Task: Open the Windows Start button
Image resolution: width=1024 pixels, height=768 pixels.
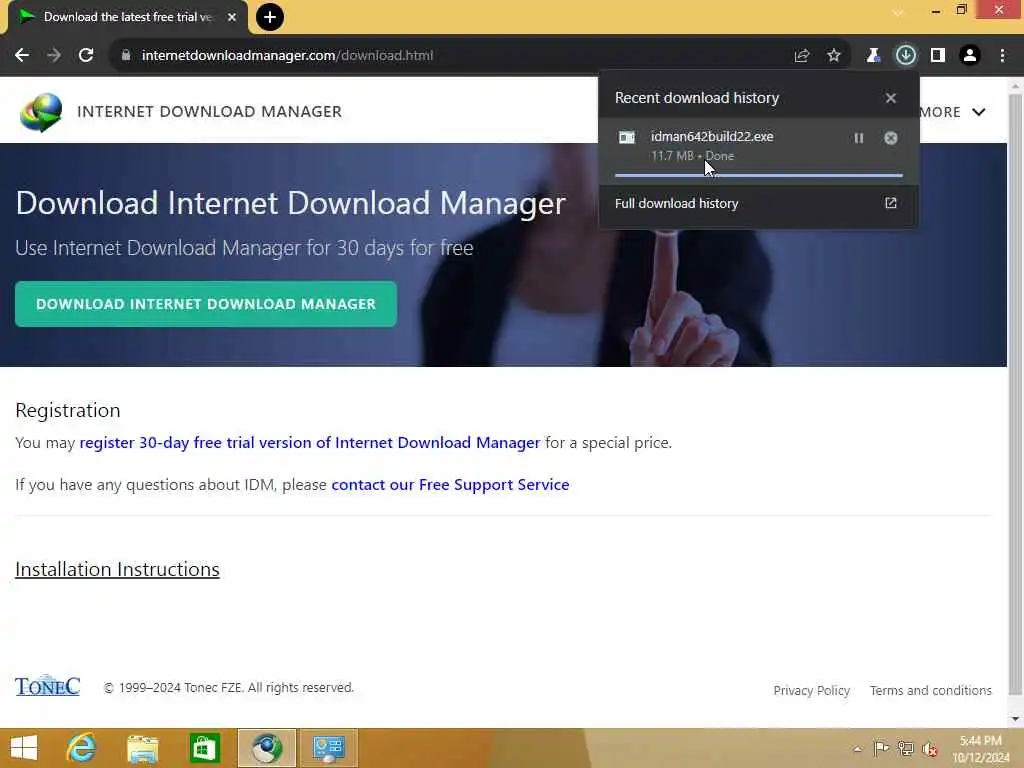Action: click(x=24, y=748)
